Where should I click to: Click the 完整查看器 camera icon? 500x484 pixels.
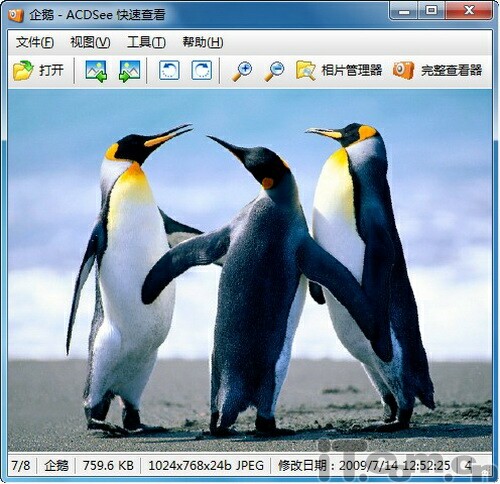coord(403,70)
